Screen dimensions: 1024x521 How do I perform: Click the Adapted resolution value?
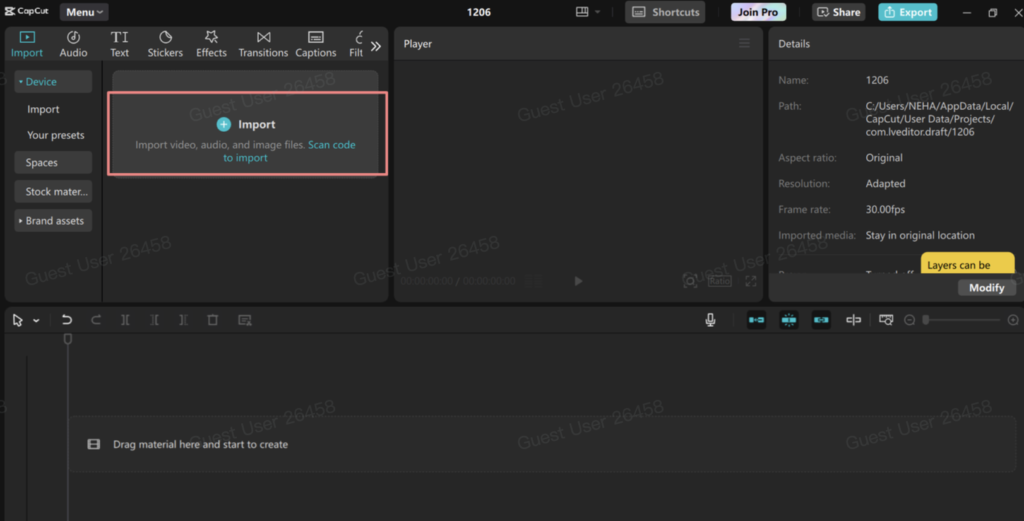[x=886, y=183]
